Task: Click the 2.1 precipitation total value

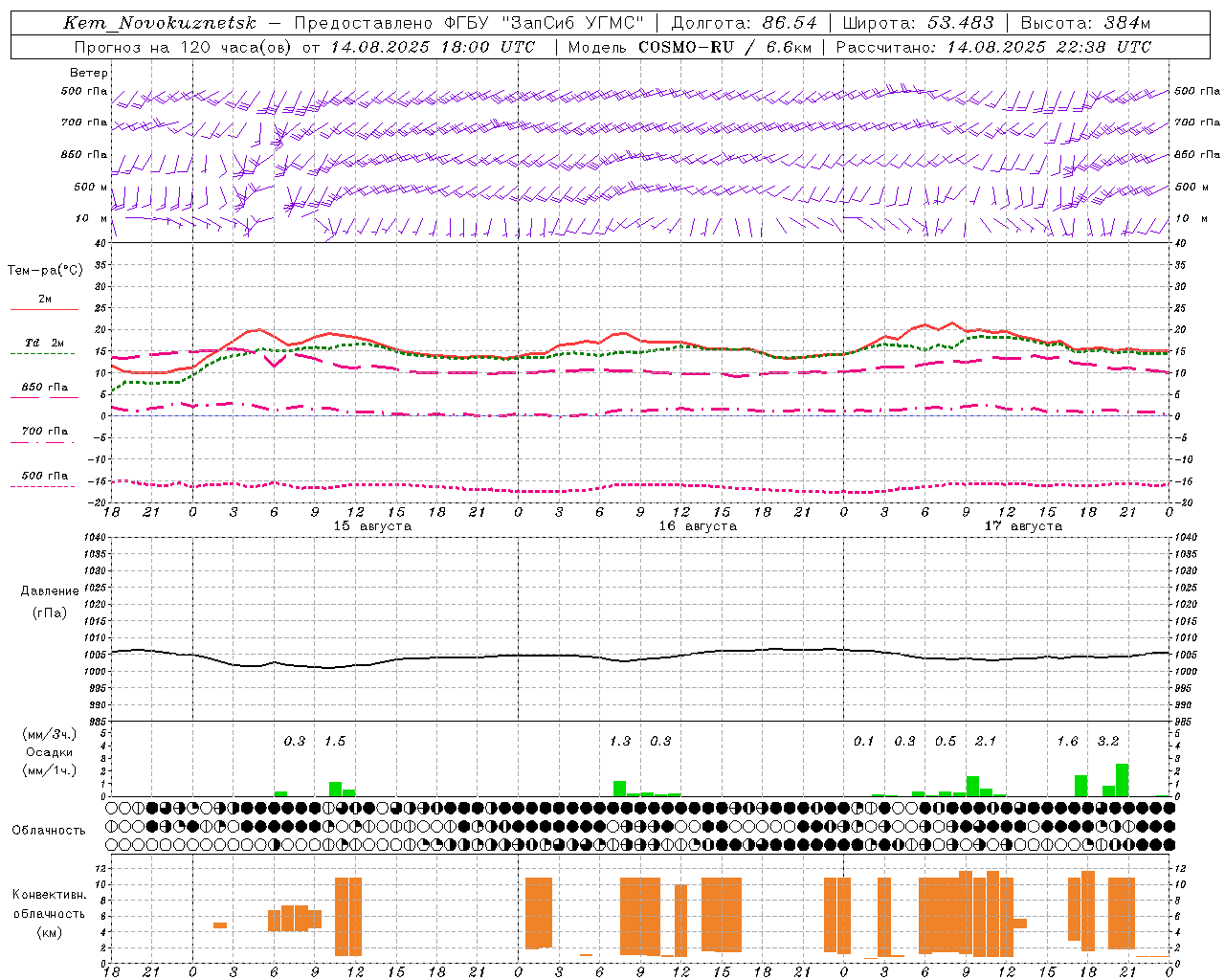Action: click(x=985, y=741)
